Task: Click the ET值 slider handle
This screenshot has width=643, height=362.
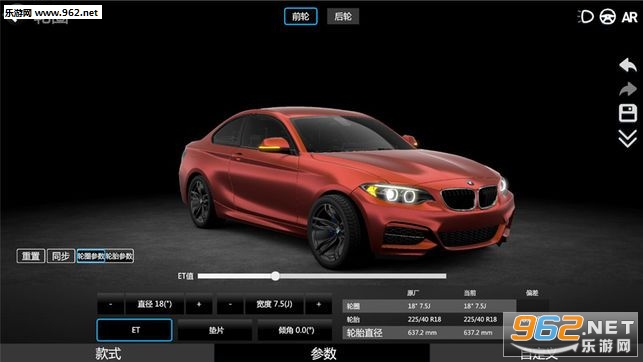Action: [276, 276]
